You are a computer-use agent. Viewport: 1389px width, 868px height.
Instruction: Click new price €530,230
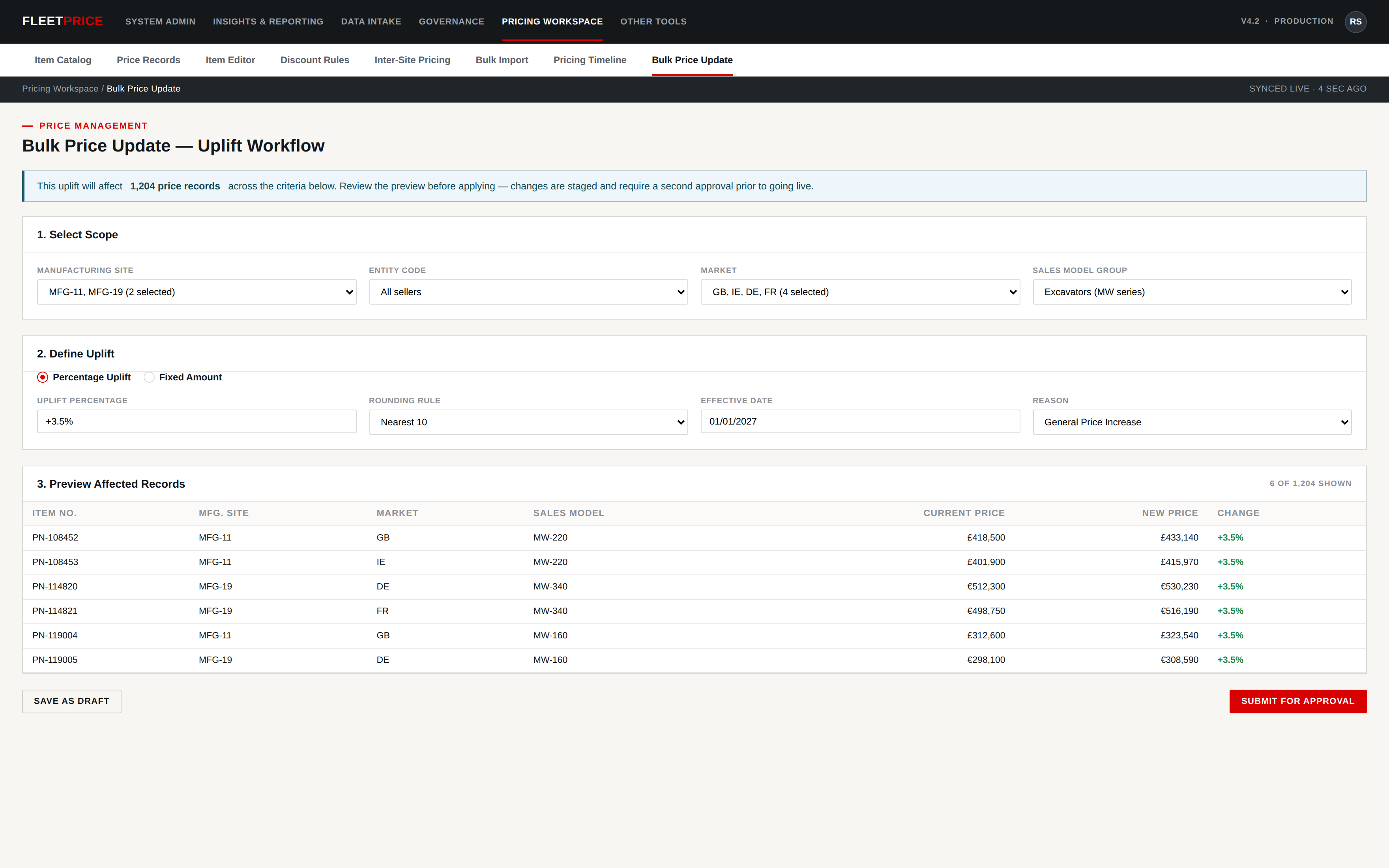click(1179, 587)
